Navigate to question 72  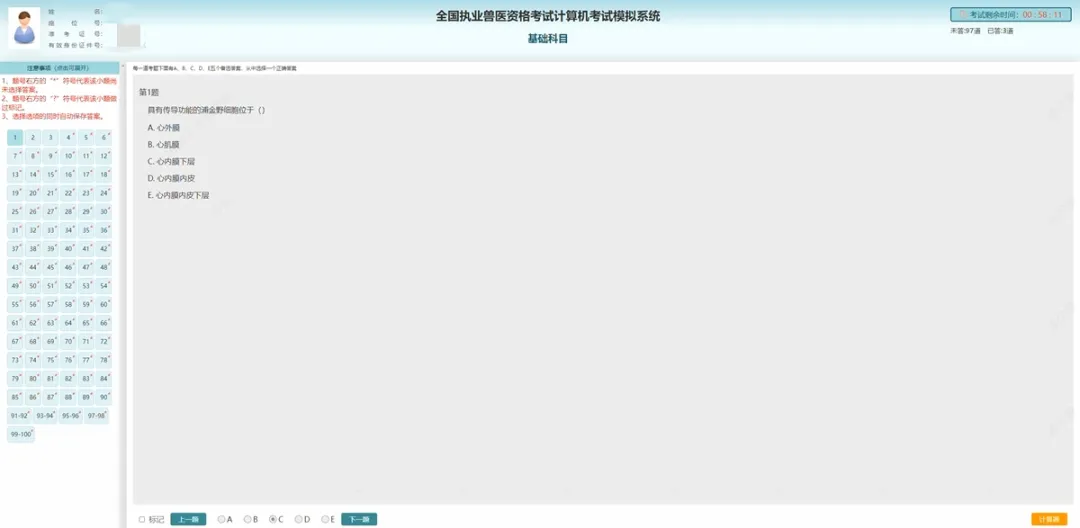click(x=104, y=341)
